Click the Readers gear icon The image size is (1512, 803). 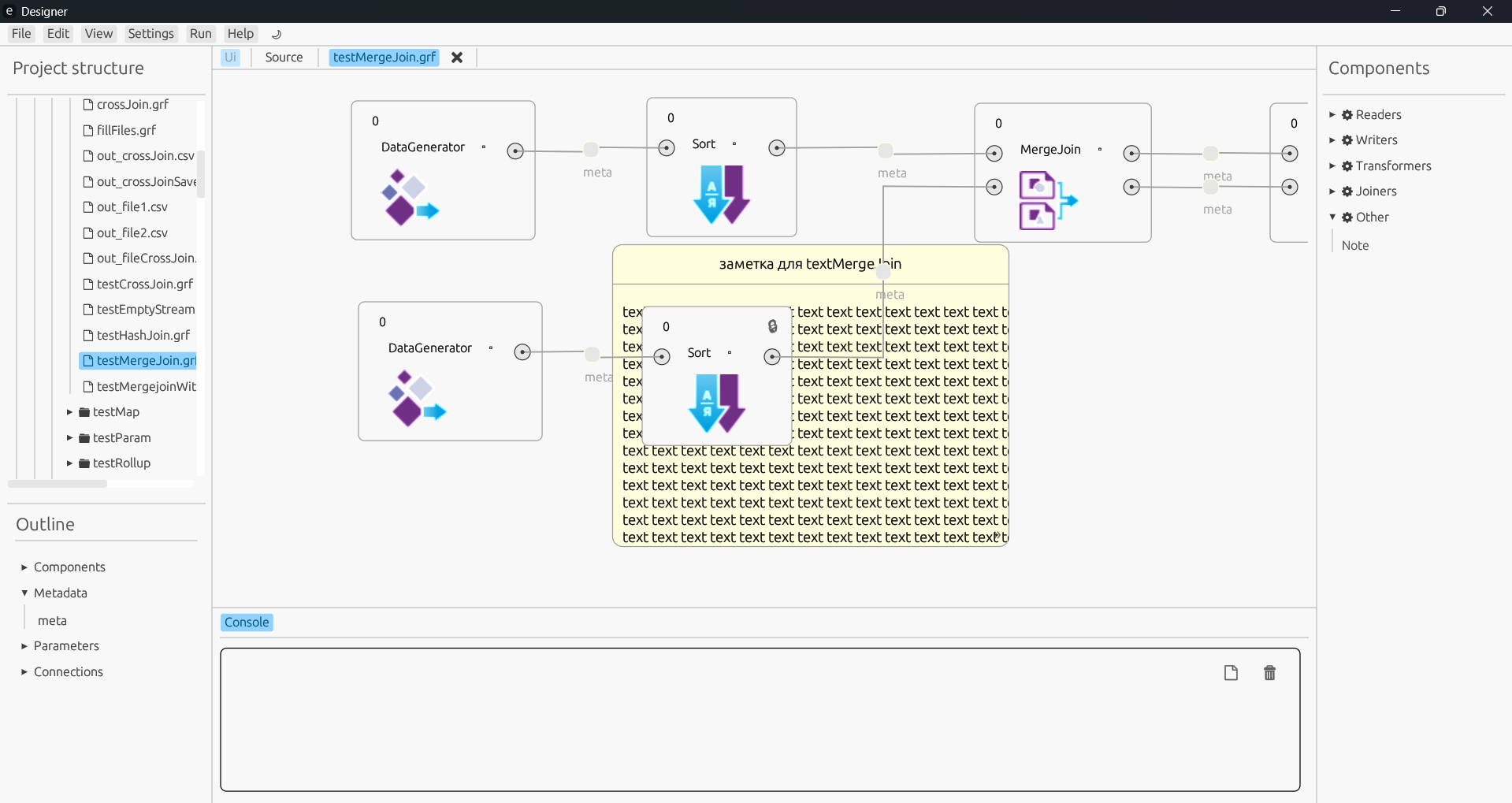1347,115
